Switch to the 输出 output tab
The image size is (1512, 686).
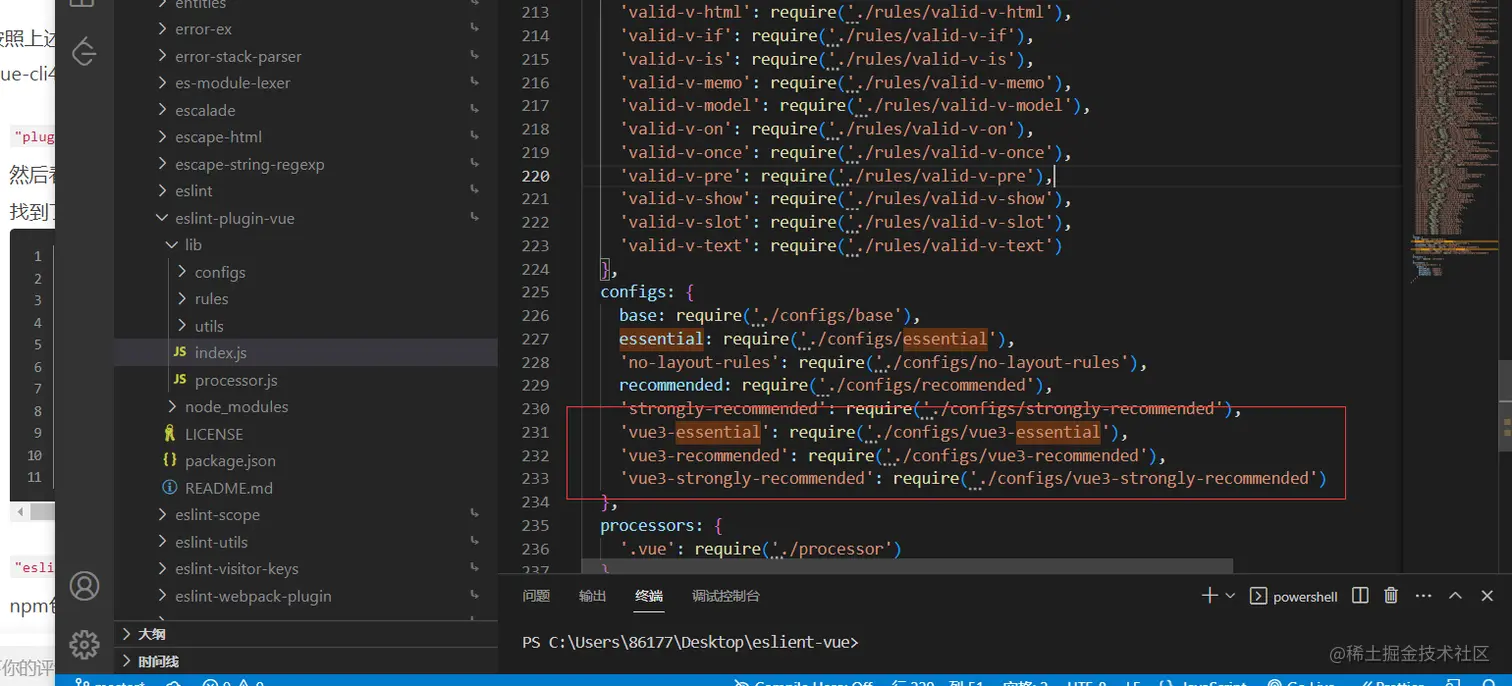(x=593, y=596)
